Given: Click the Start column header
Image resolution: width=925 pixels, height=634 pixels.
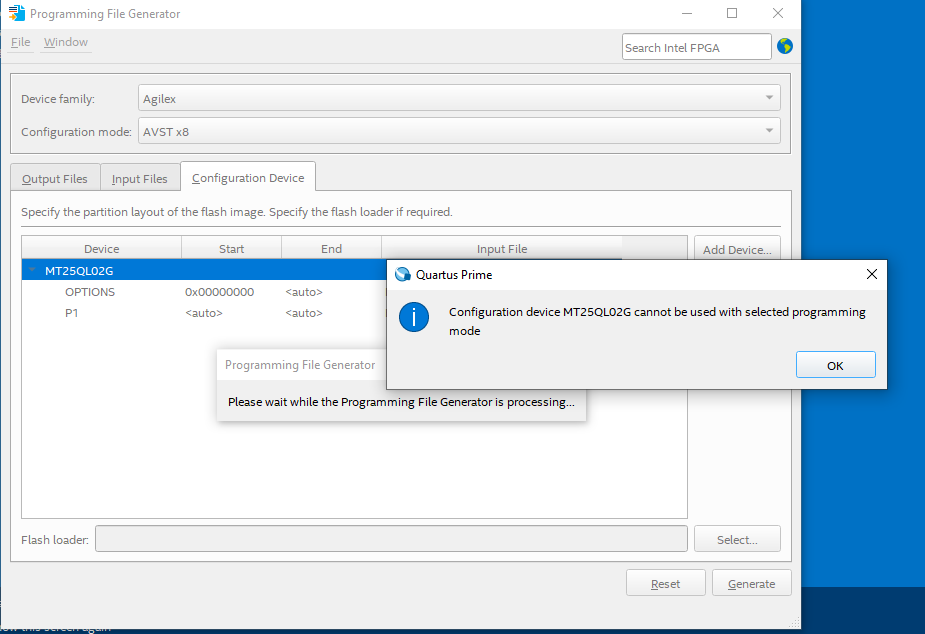Looking at the screenshot, I should [x=231, y=248].
